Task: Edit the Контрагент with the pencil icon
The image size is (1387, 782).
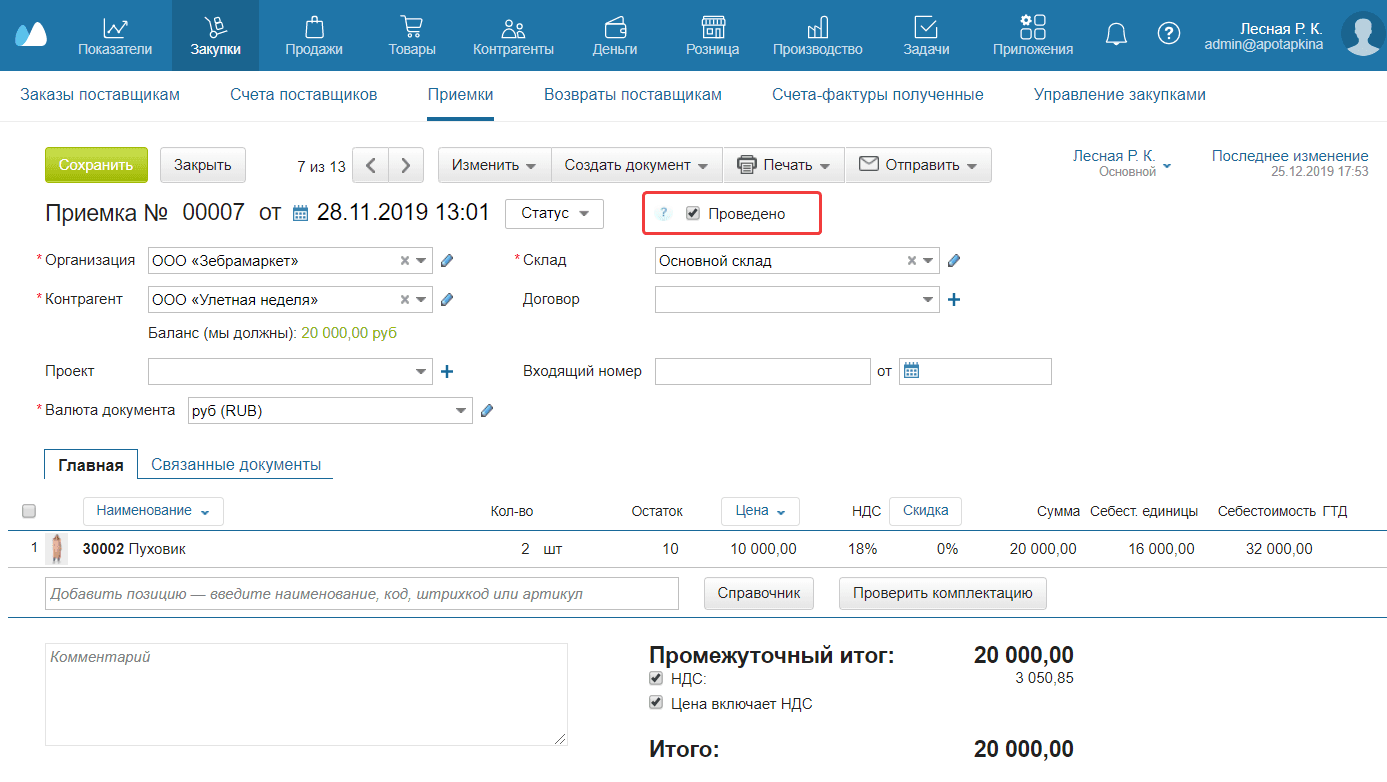Action: pos(446,298)
